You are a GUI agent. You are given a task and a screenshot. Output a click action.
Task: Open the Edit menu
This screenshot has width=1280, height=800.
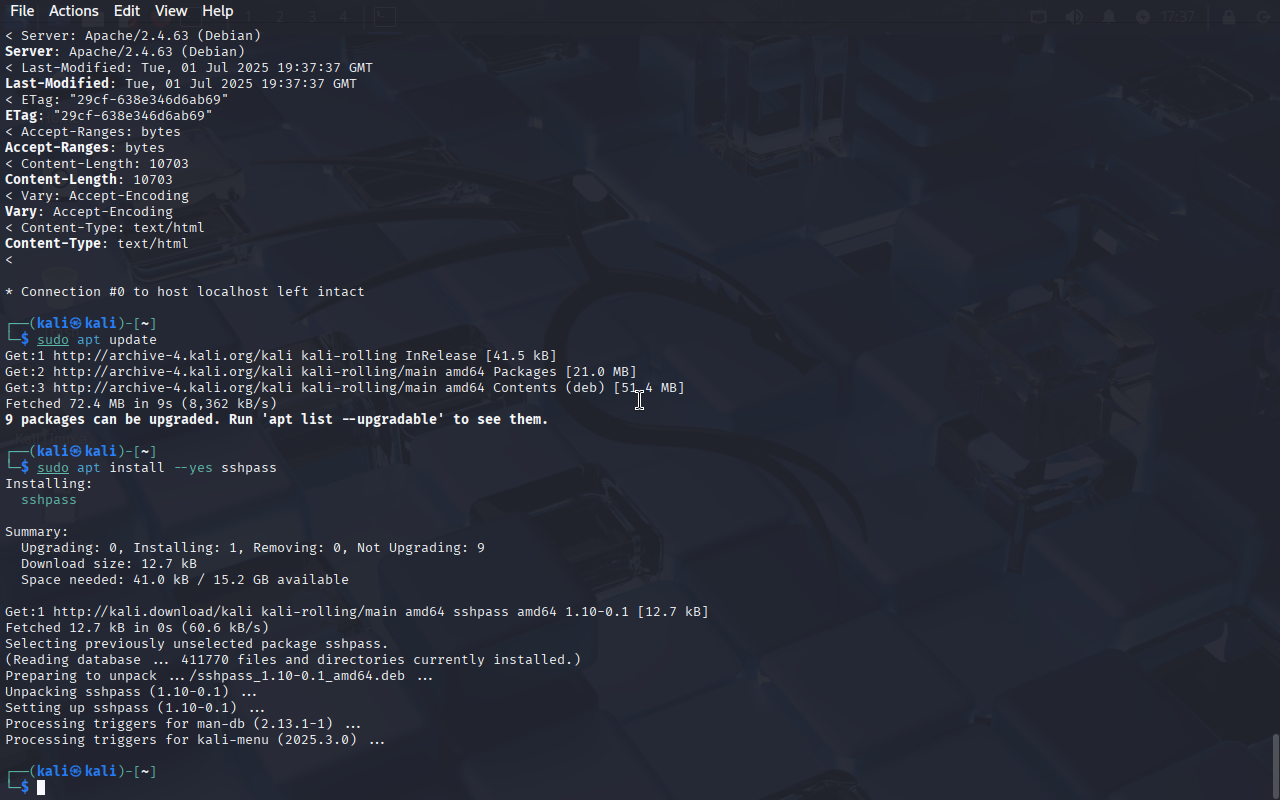[127, 11]
